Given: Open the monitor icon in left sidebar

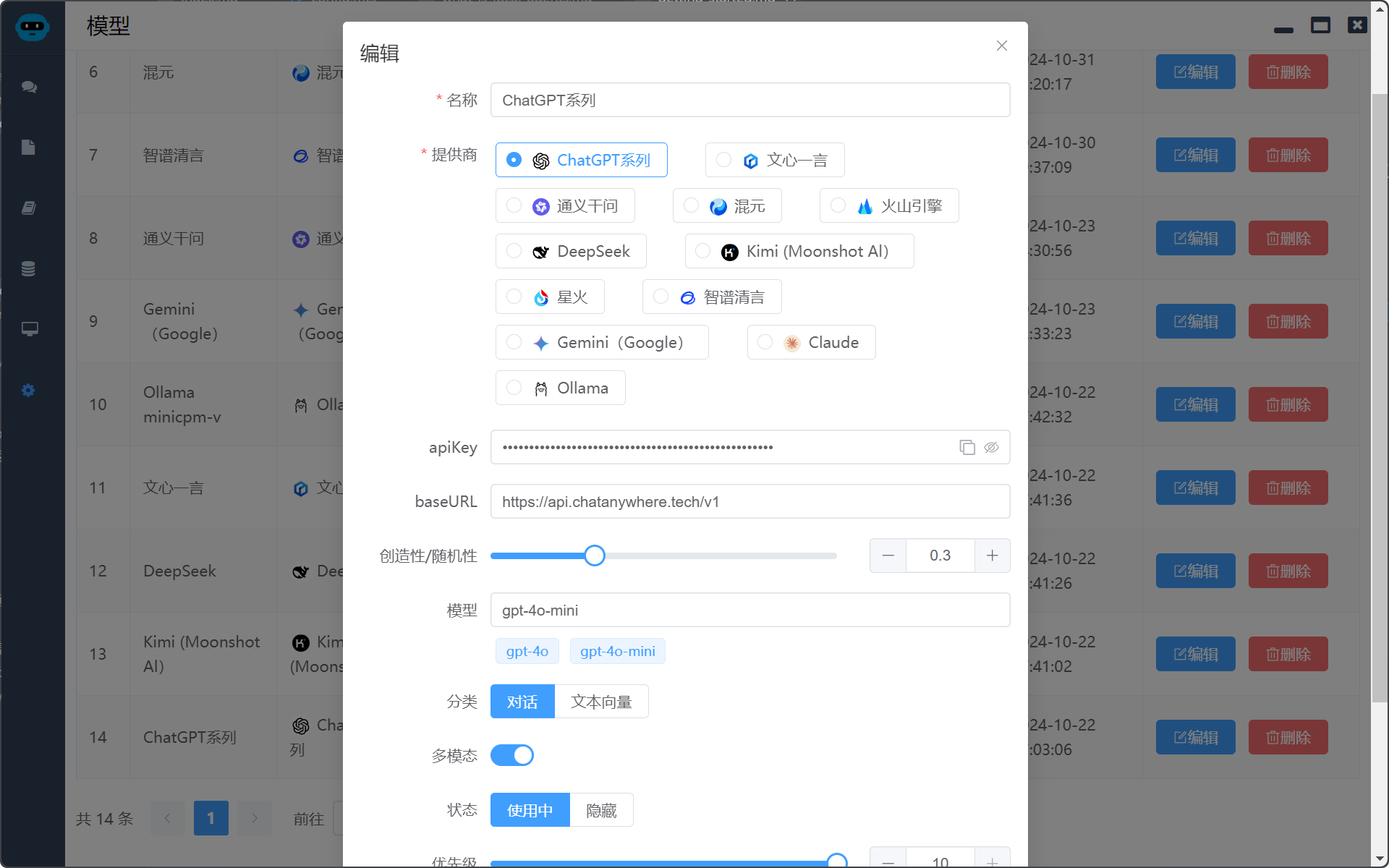Looking at the screenshot, I should tap(29, 329).
